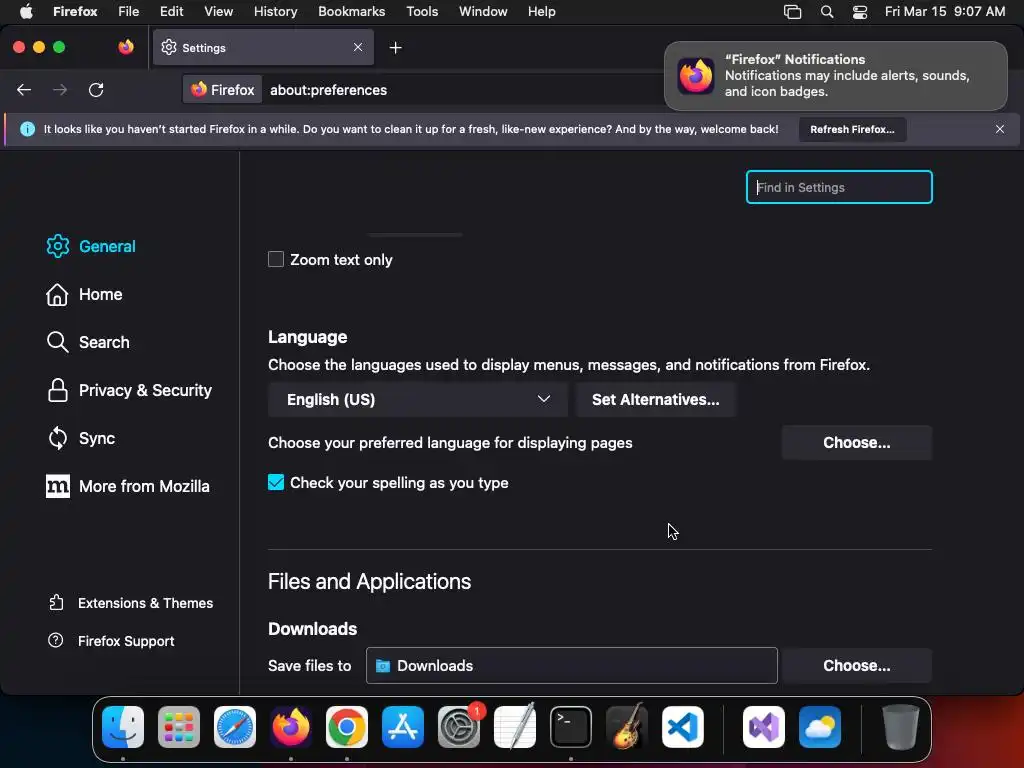1024x768 pixels.
Task: Click Refresh Firefox... button
Action: coord(852,129)
